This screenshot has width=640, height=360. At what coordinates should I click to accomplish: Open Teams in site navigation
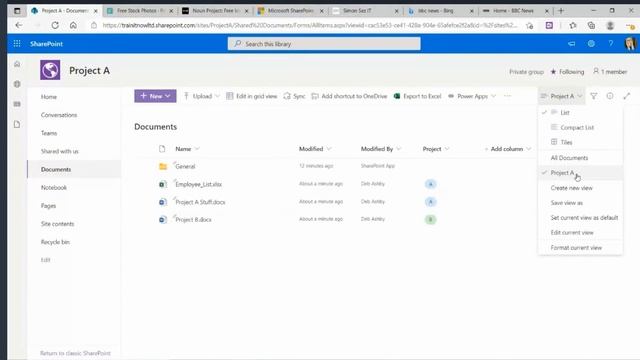tap(49, 133)
